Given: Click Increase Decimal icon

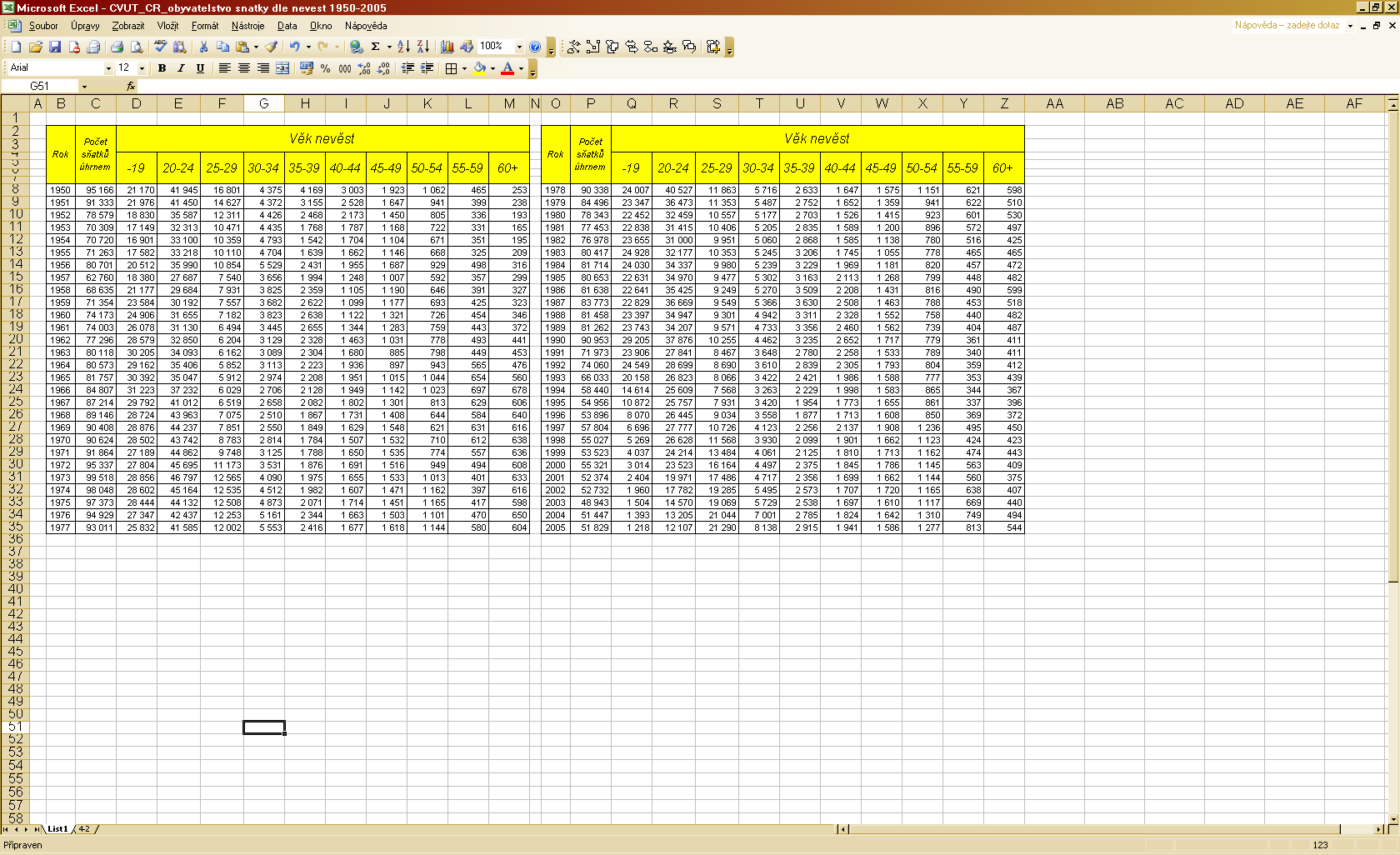Looking at the screenshot, I should click(x=364, y=68).
